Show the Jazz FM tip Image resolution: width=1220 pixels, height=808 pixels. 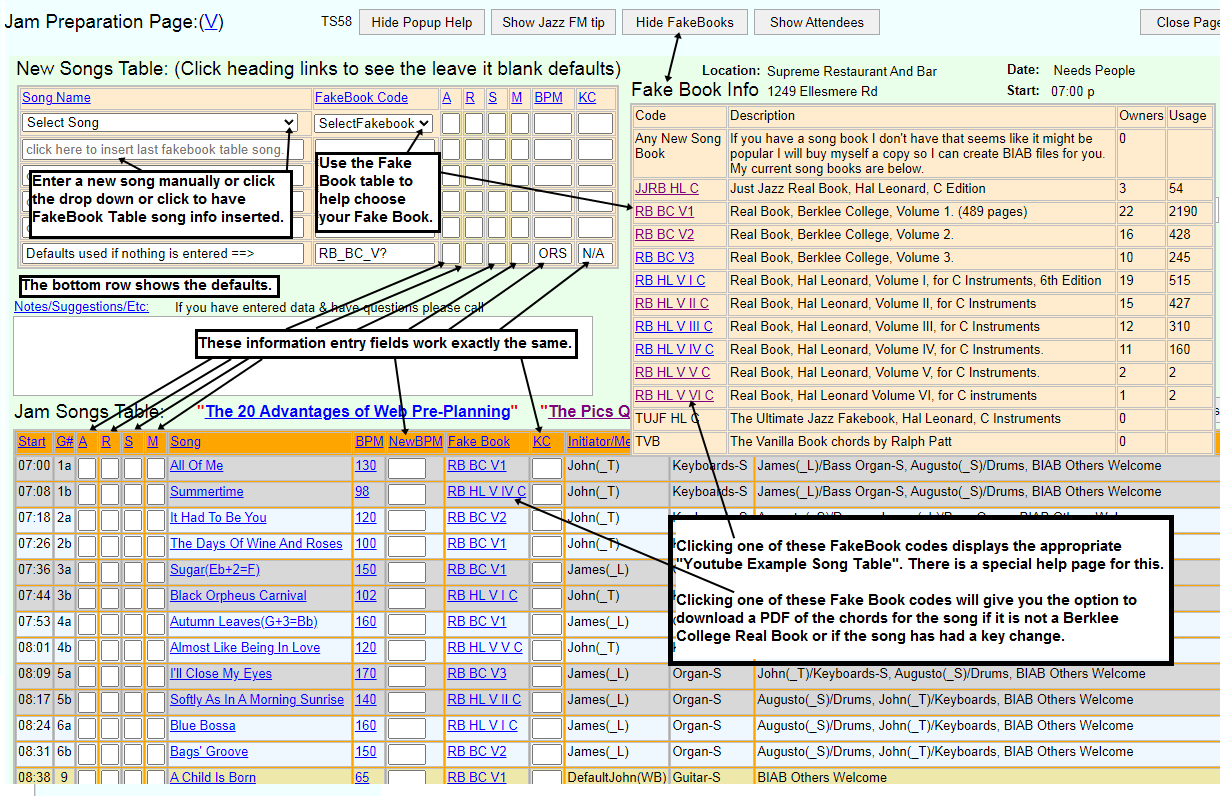click(x=553, y=22)
